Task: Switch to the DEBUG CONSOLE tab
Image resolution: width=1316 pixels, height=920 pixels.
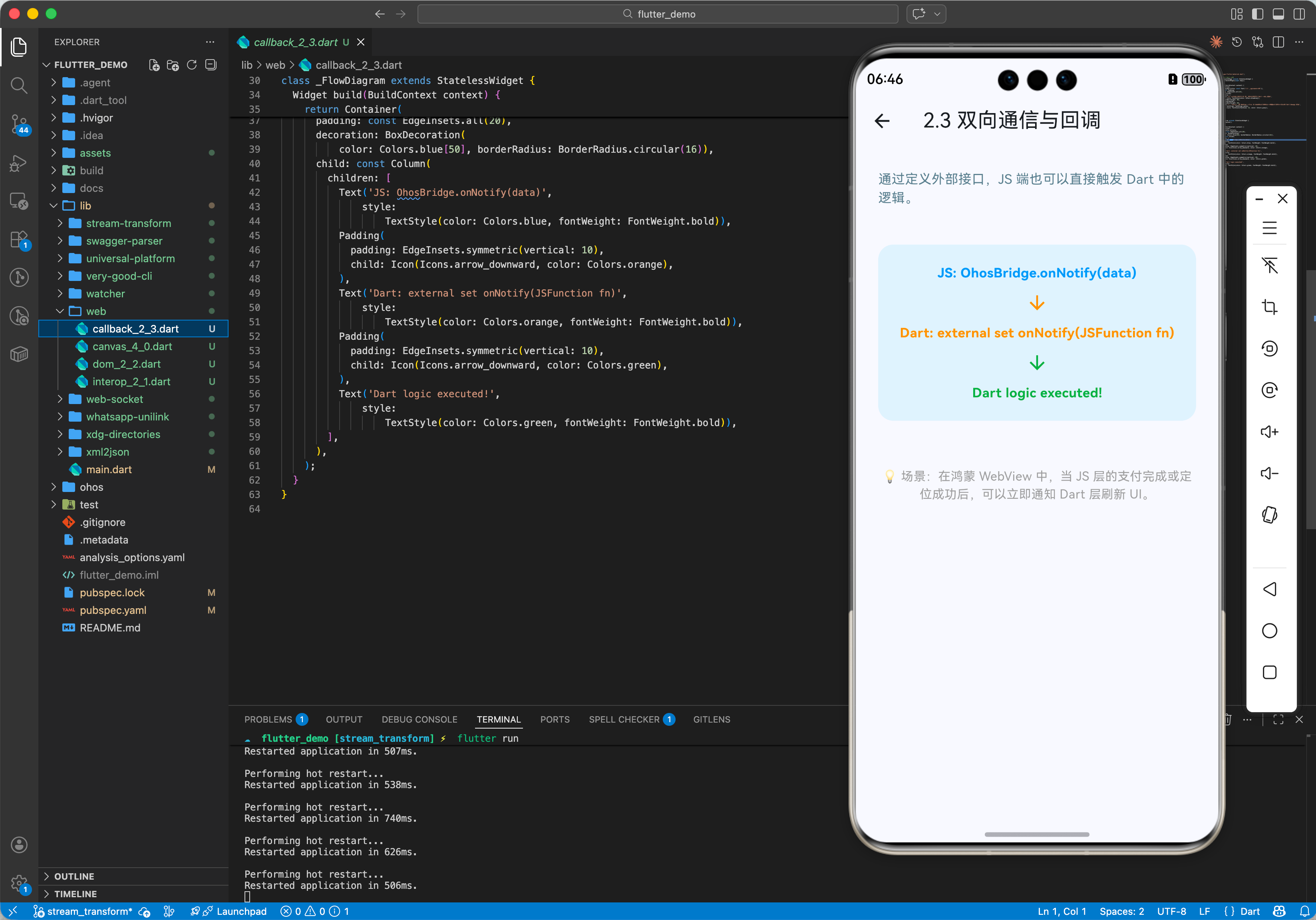Action: click(x=419, y=719)
